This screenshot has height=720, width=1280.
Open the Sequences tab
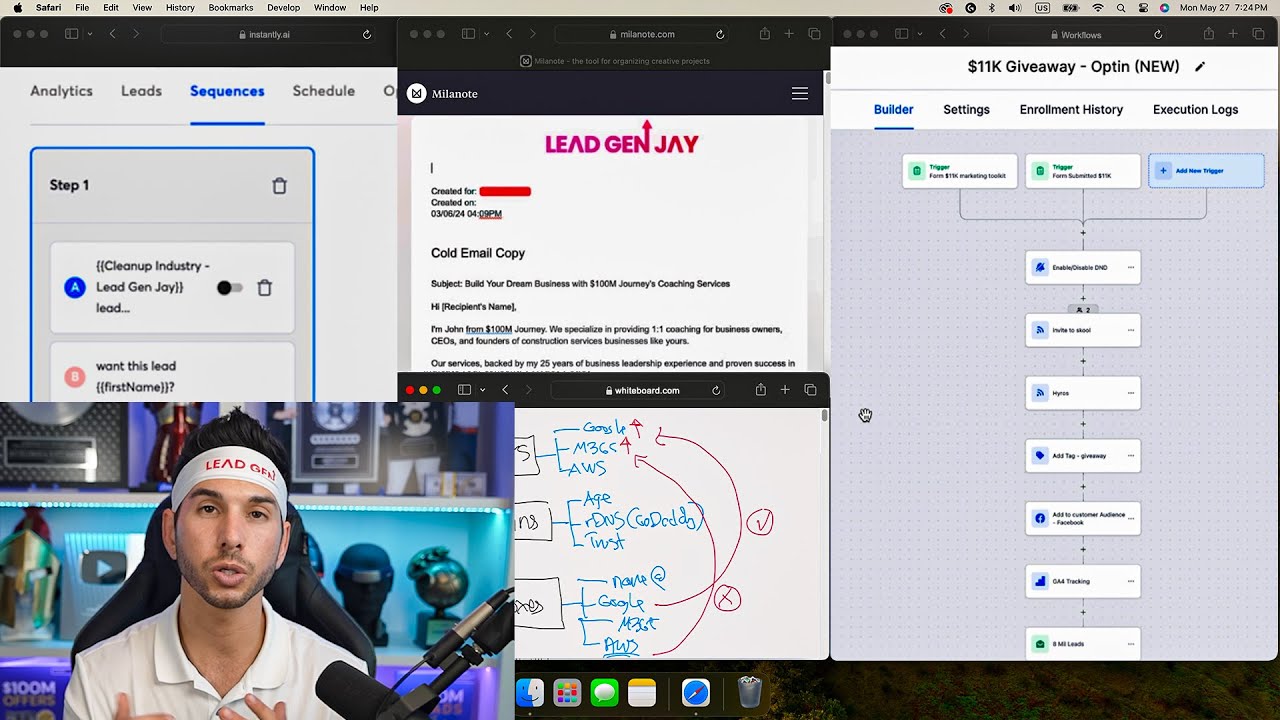(227, 91)
